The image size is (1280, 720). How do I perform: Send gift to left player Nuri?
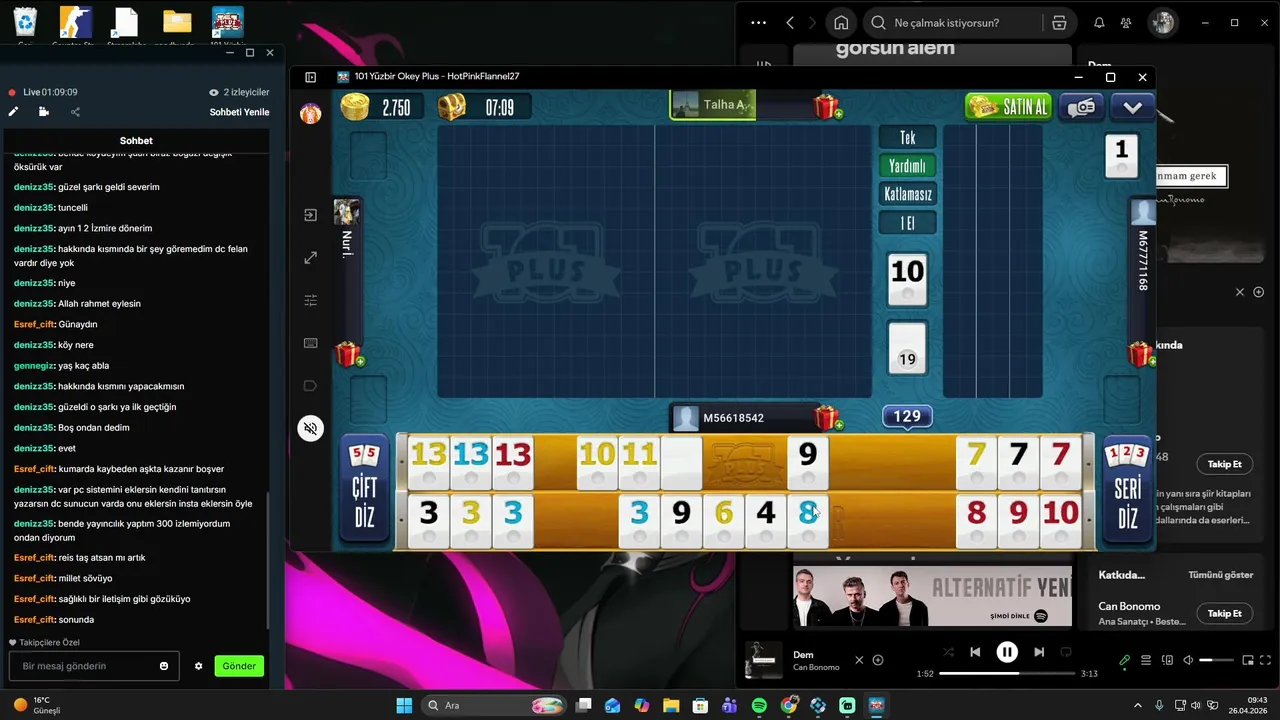(348, 354)
